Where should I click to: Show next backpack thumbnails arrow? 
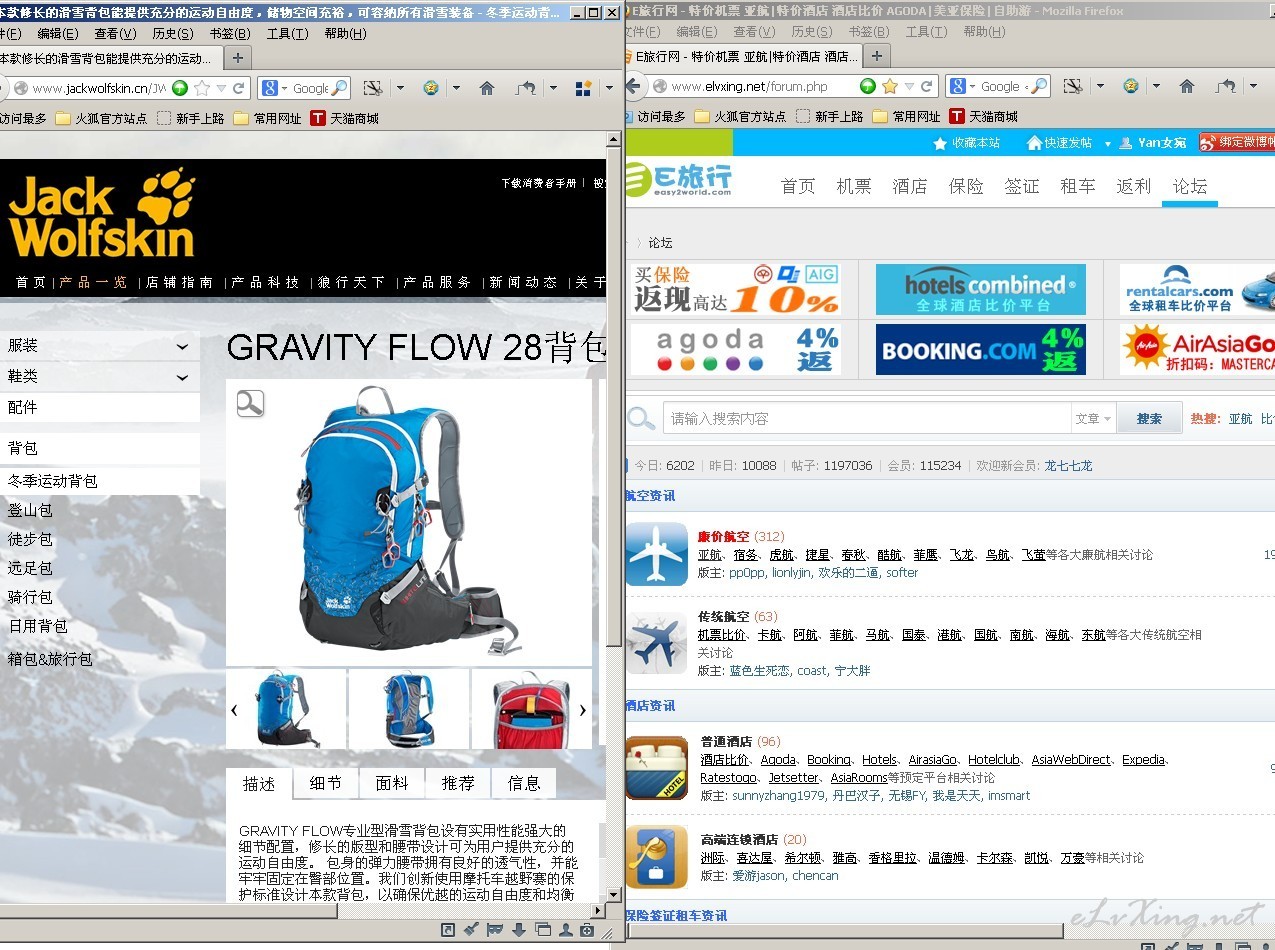click(x=583, y=710)
